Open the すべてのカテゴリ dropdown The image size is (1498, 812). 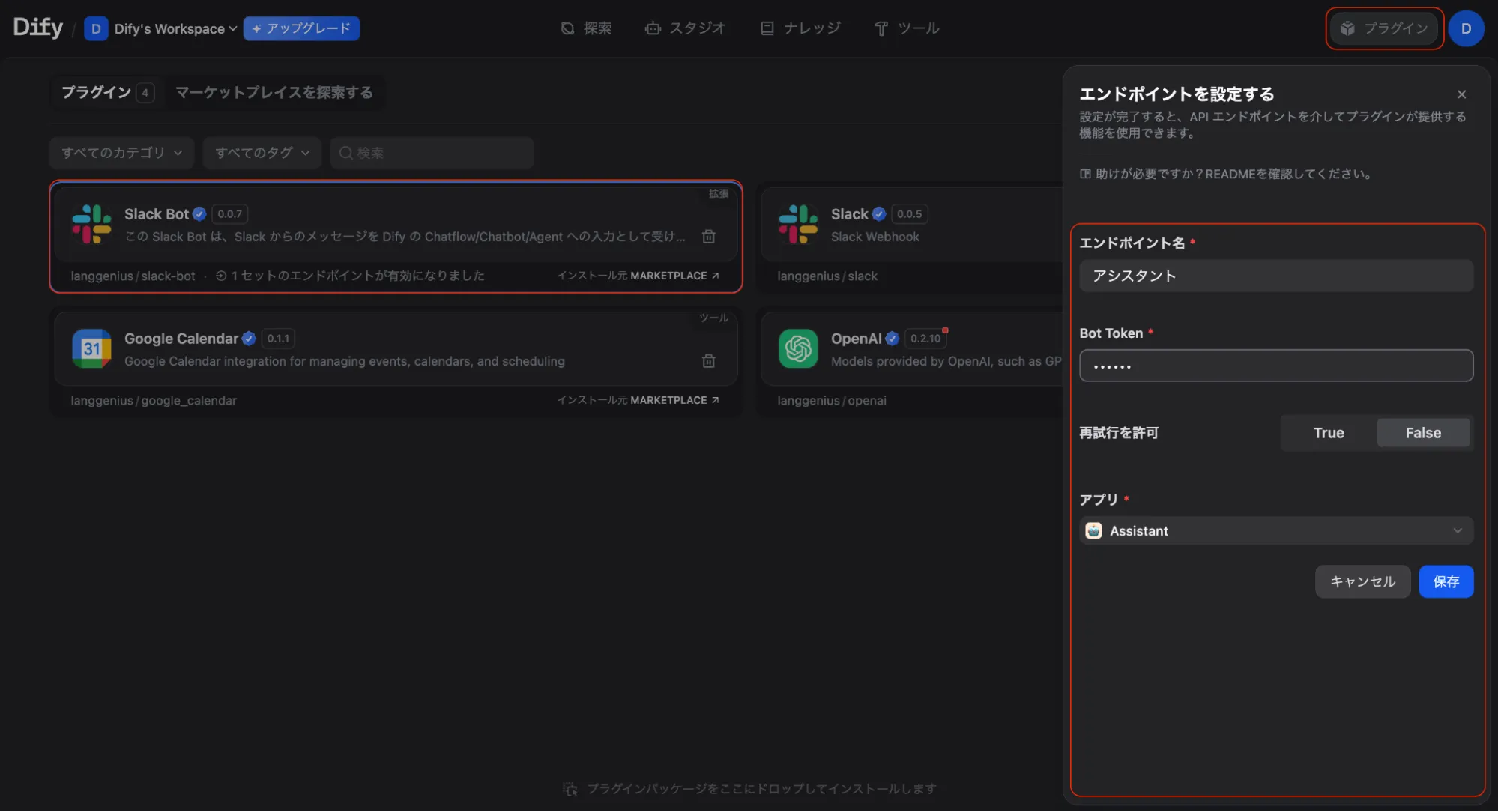point(121,153)
